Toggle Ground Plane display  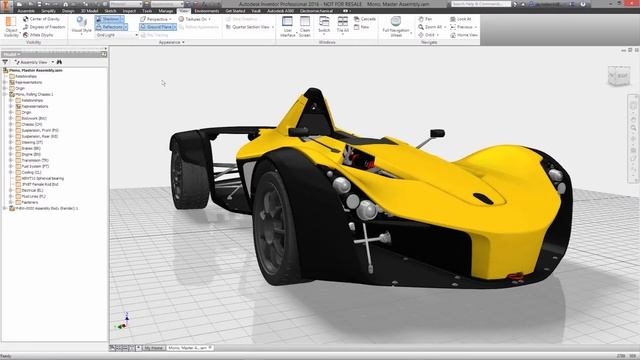pyautogui.click(x=156, y=27)
